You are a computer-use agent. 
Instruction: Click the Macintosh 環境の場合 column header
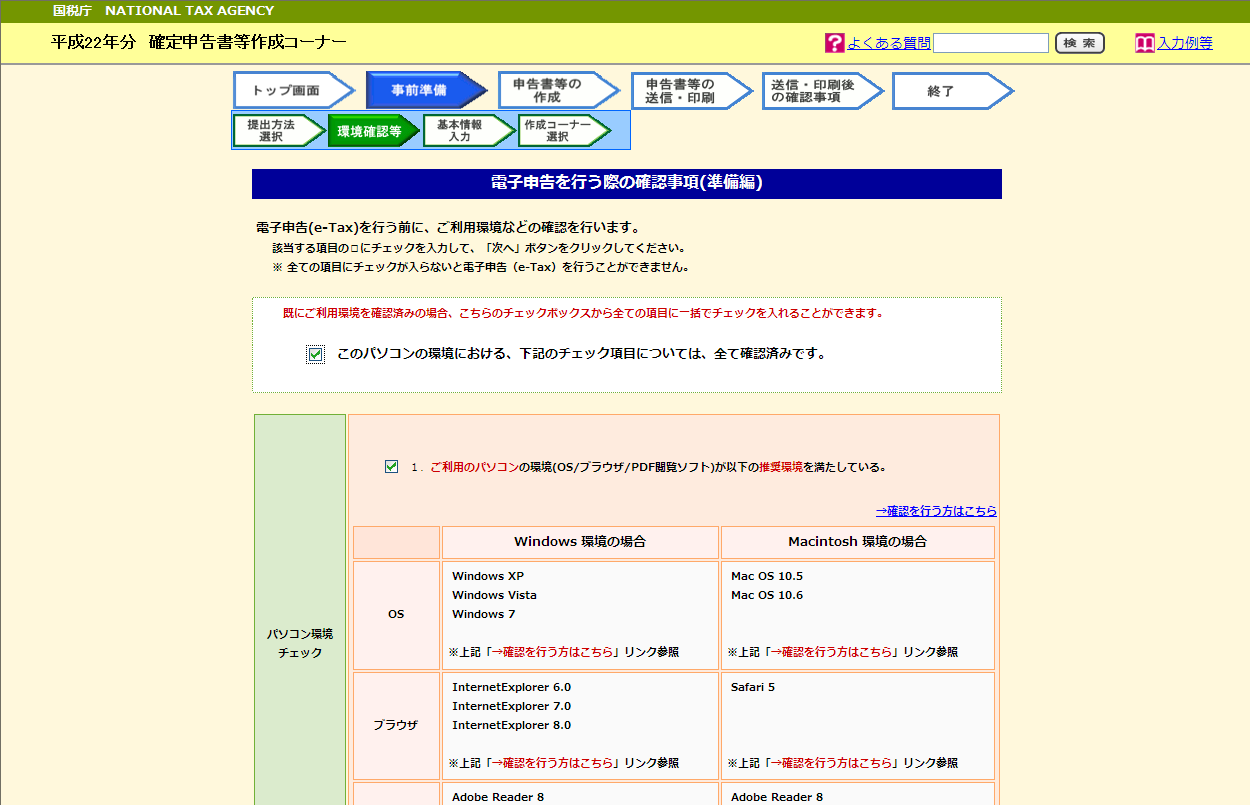(x=858, y=542)
